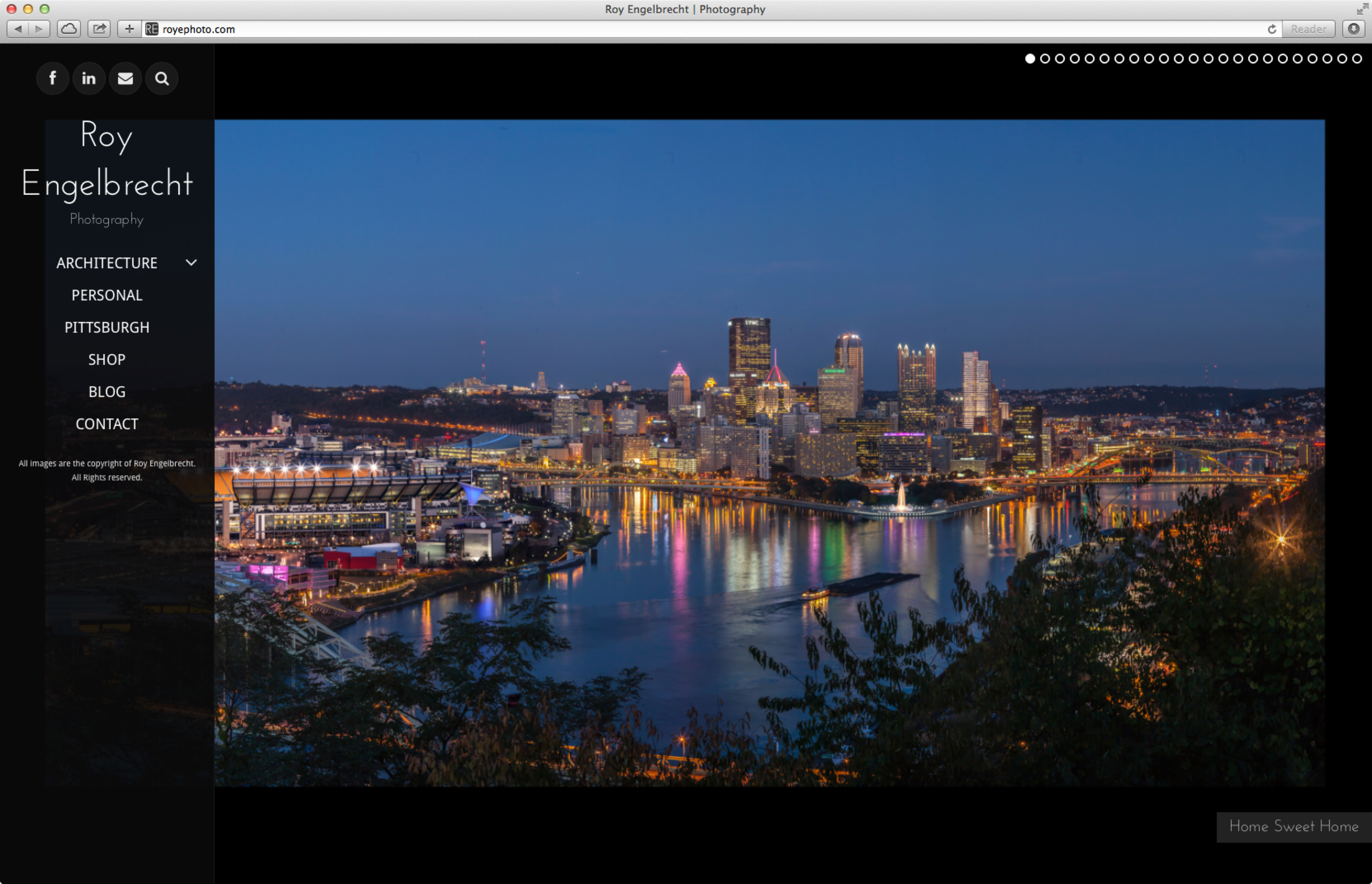Open the PERSONAL gallery menu item

pyautogui.click(x=107, y=295)
